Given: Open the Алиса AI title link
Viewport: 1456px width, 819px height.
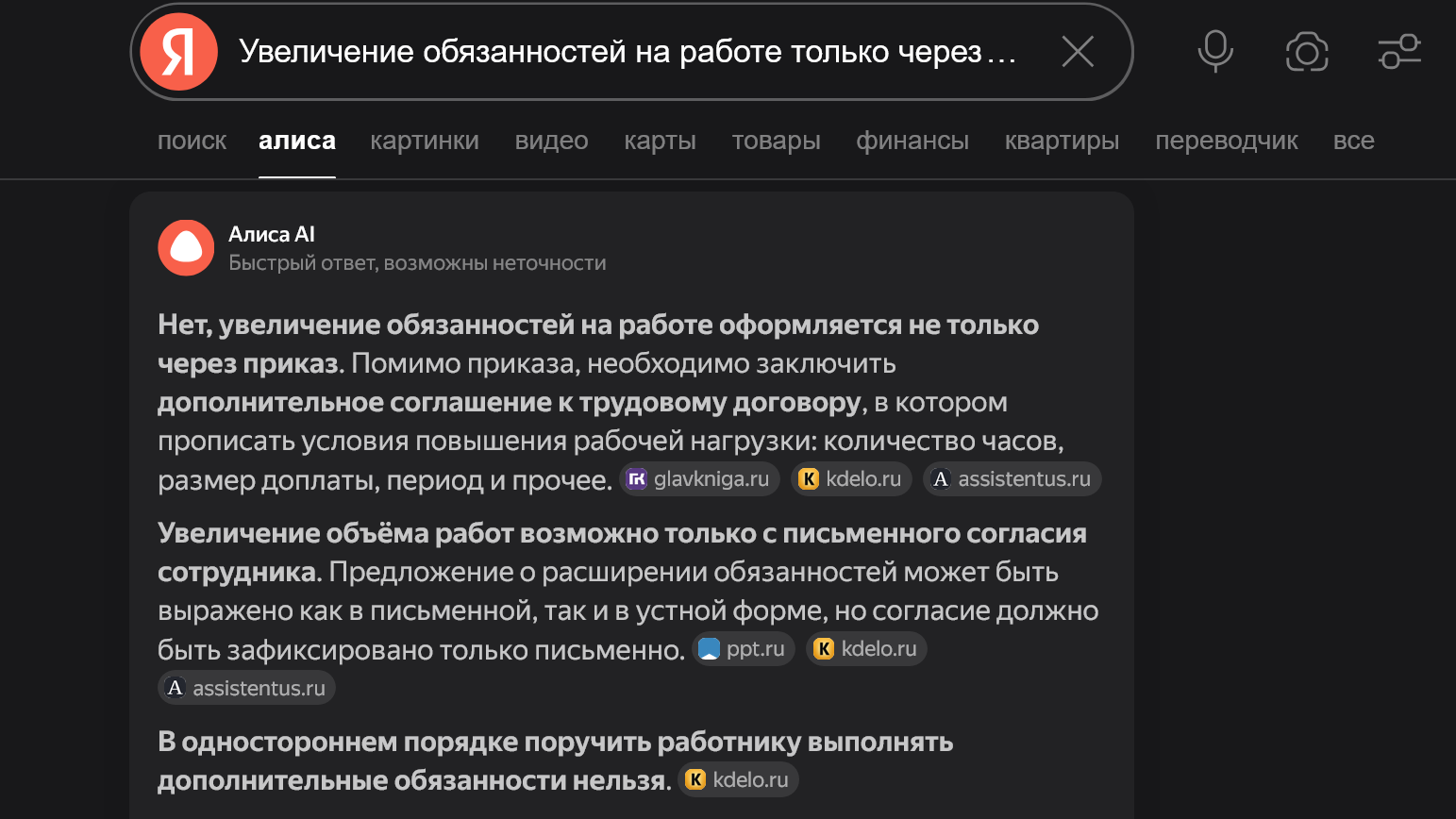Looking at the screenshot, I should 272,234.
